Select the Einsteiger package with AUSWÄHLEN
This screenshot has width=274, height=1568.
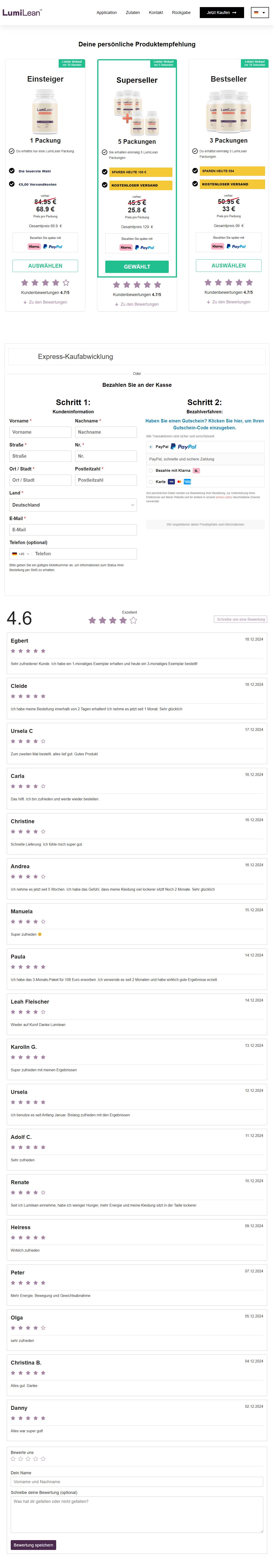click(45, 265)
